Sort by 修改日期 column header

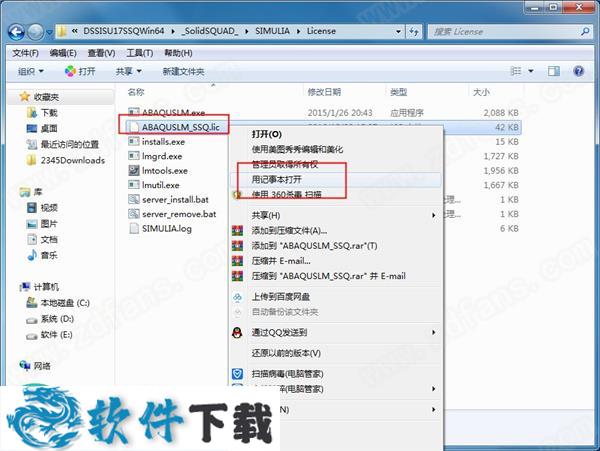tap(324, 92)
